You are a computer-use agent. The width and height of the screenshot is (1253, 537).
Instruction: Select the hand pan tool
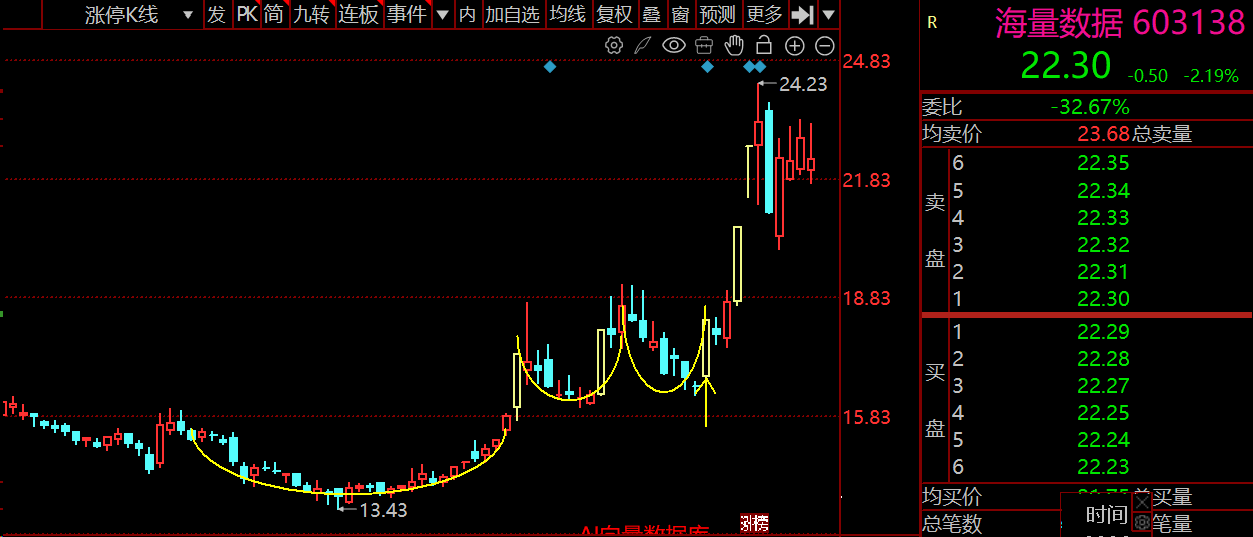[734, 45]
